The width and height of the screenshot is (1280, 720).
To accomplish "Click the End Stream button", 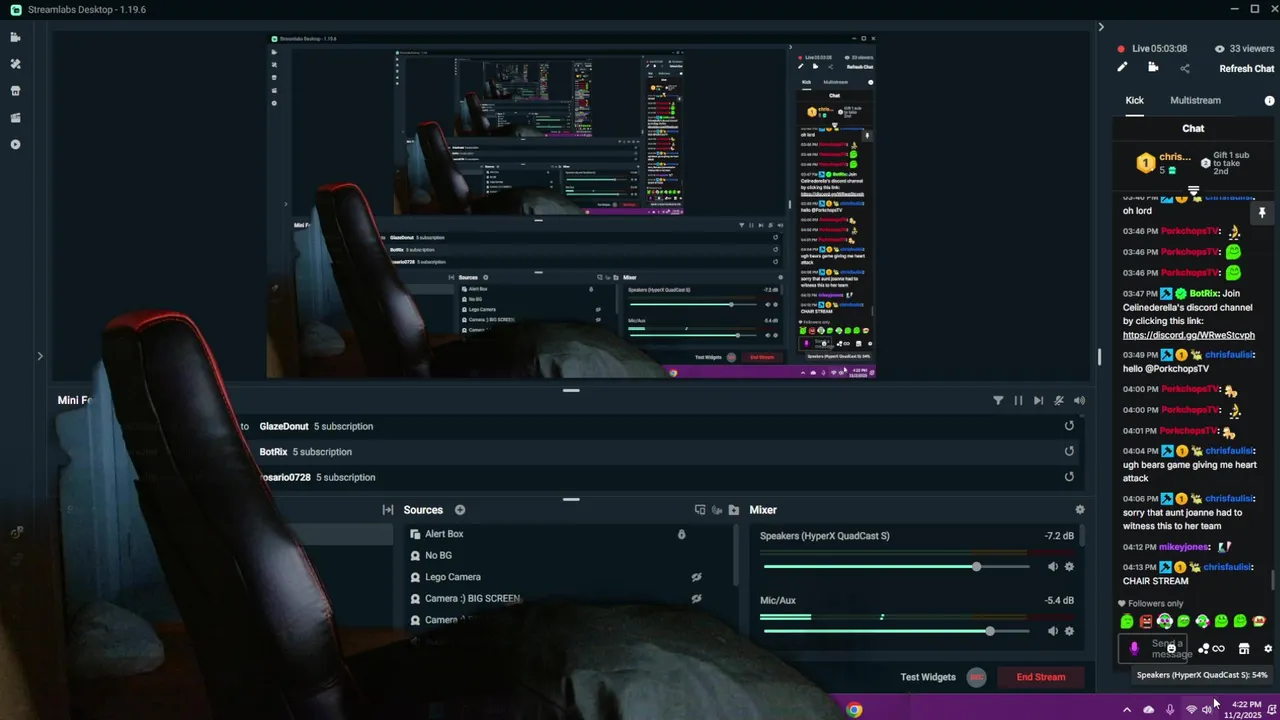I will point(1041,677).
